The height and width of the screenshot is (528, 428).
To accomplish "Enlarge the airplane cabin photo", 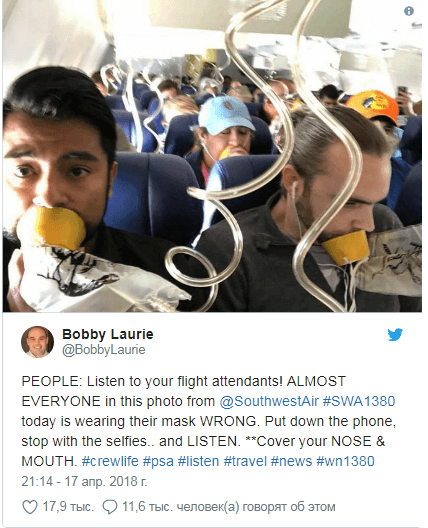I will (212, 156).
